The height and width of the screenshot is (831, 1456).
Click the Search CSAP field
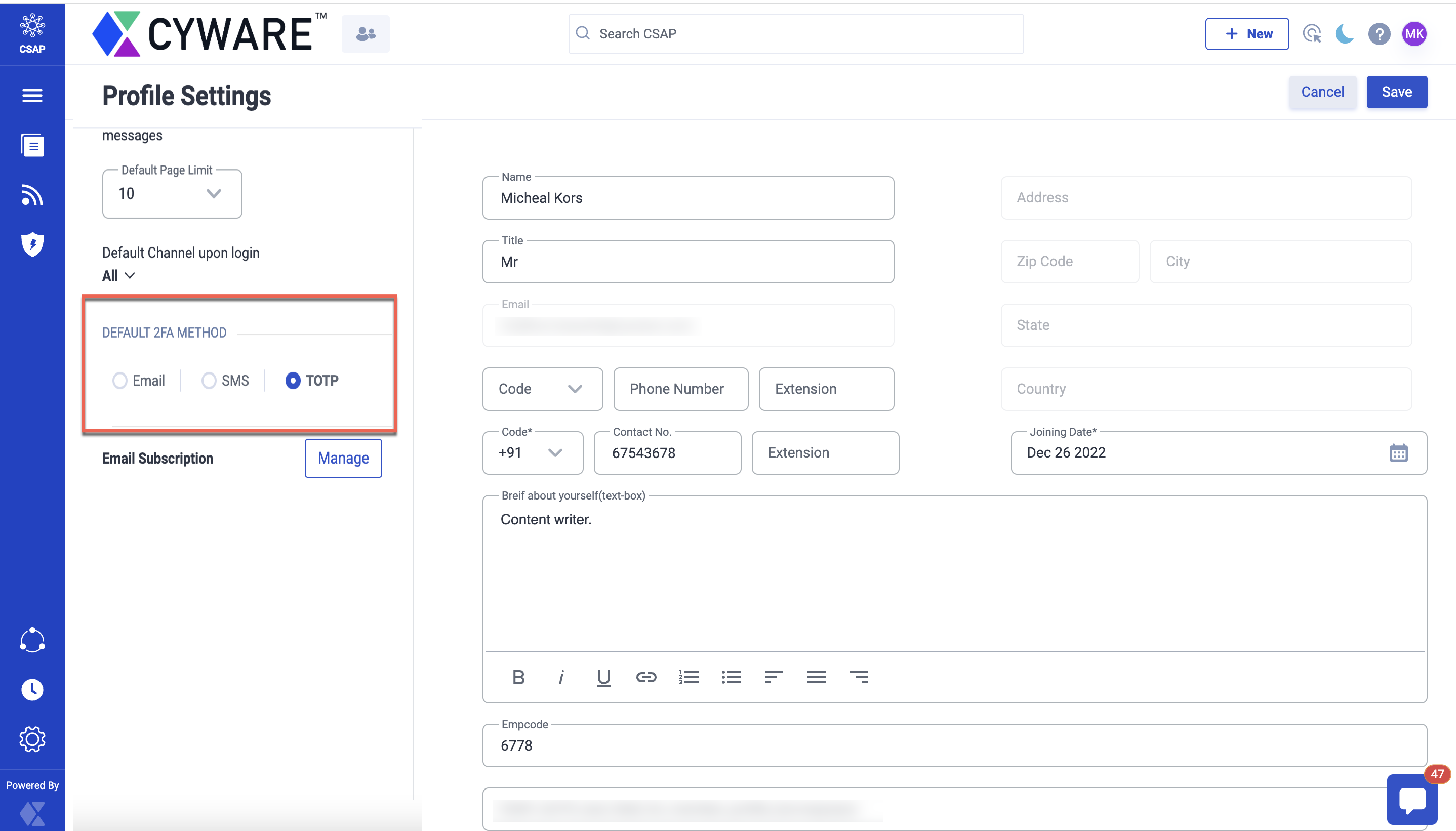796,34
